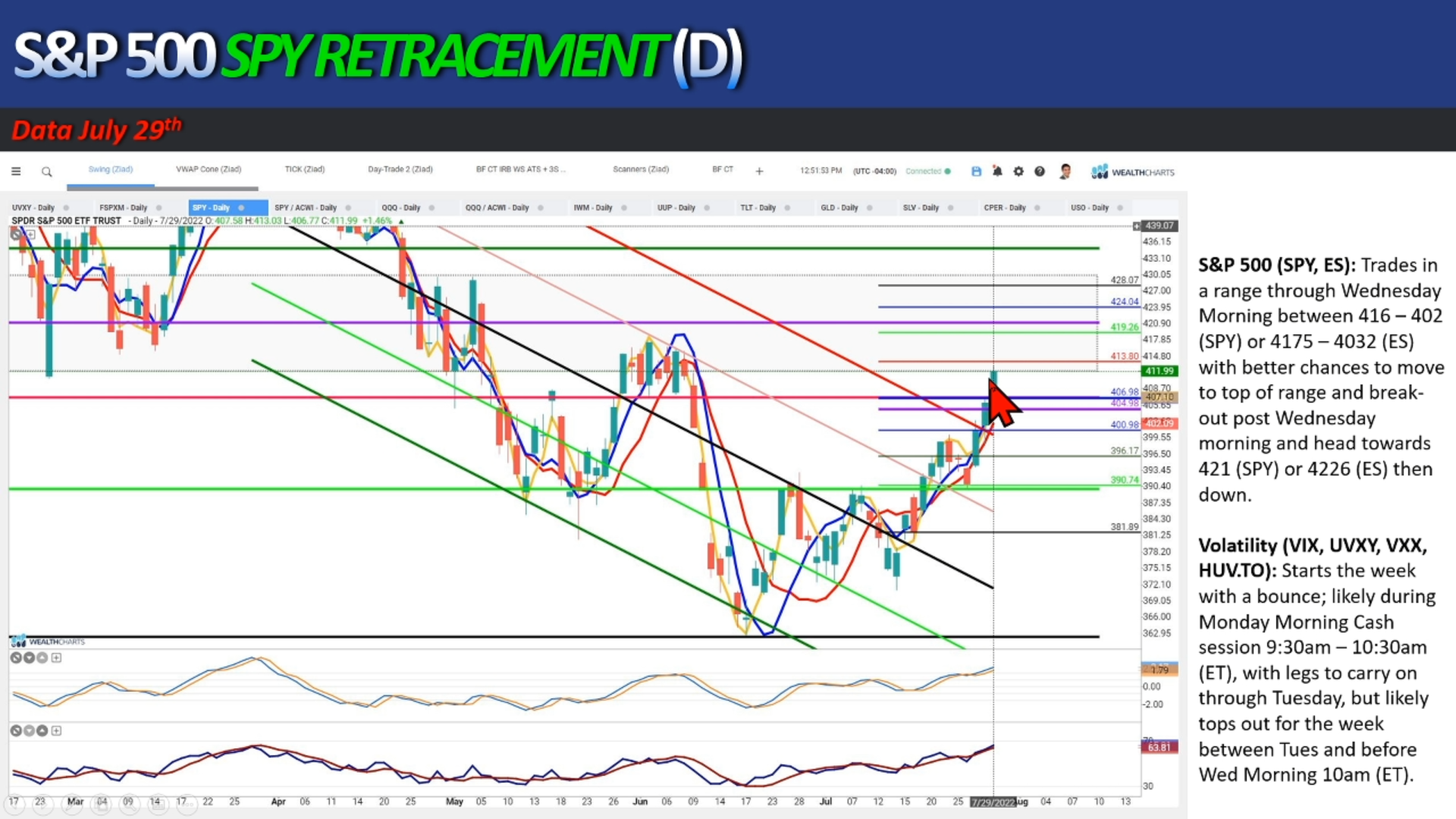The width and height of the screenshot is (1456, 819).
Task: Remove the main price chart panel icon
Action: 15,234
